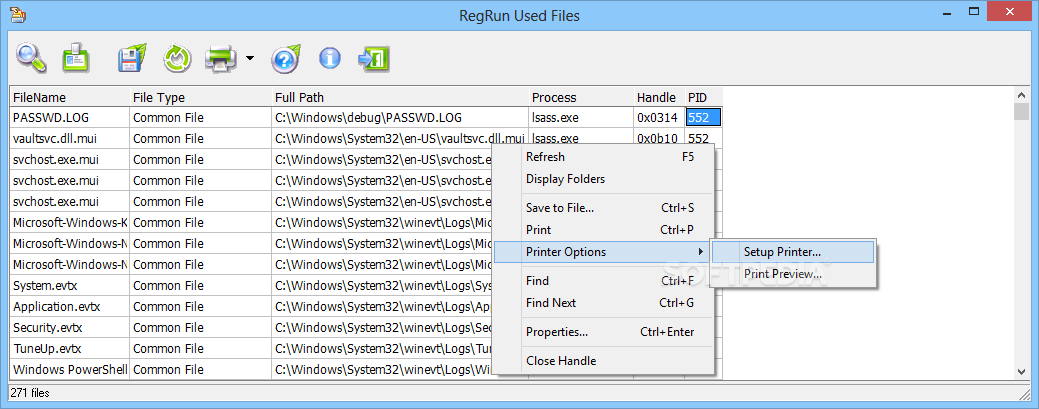
Task: Click the vertical scrollbar thumb
Action: point(1021,111)
